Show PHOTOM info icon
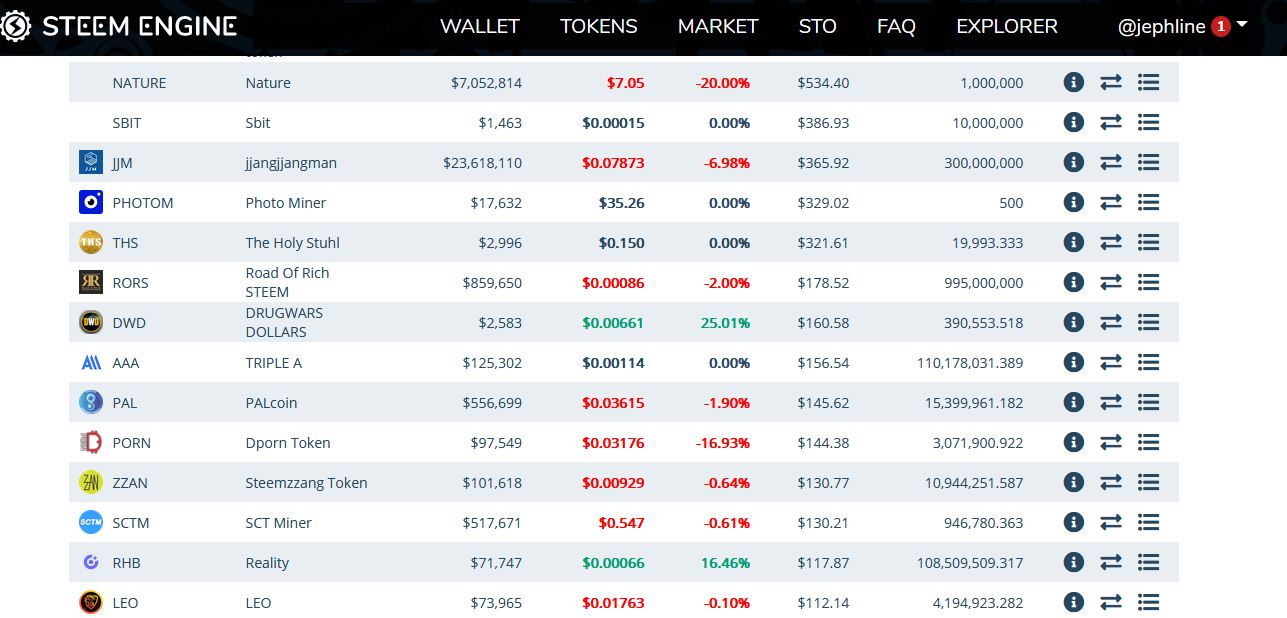Screen dimensions: 1287x618 coord(1073,202)
